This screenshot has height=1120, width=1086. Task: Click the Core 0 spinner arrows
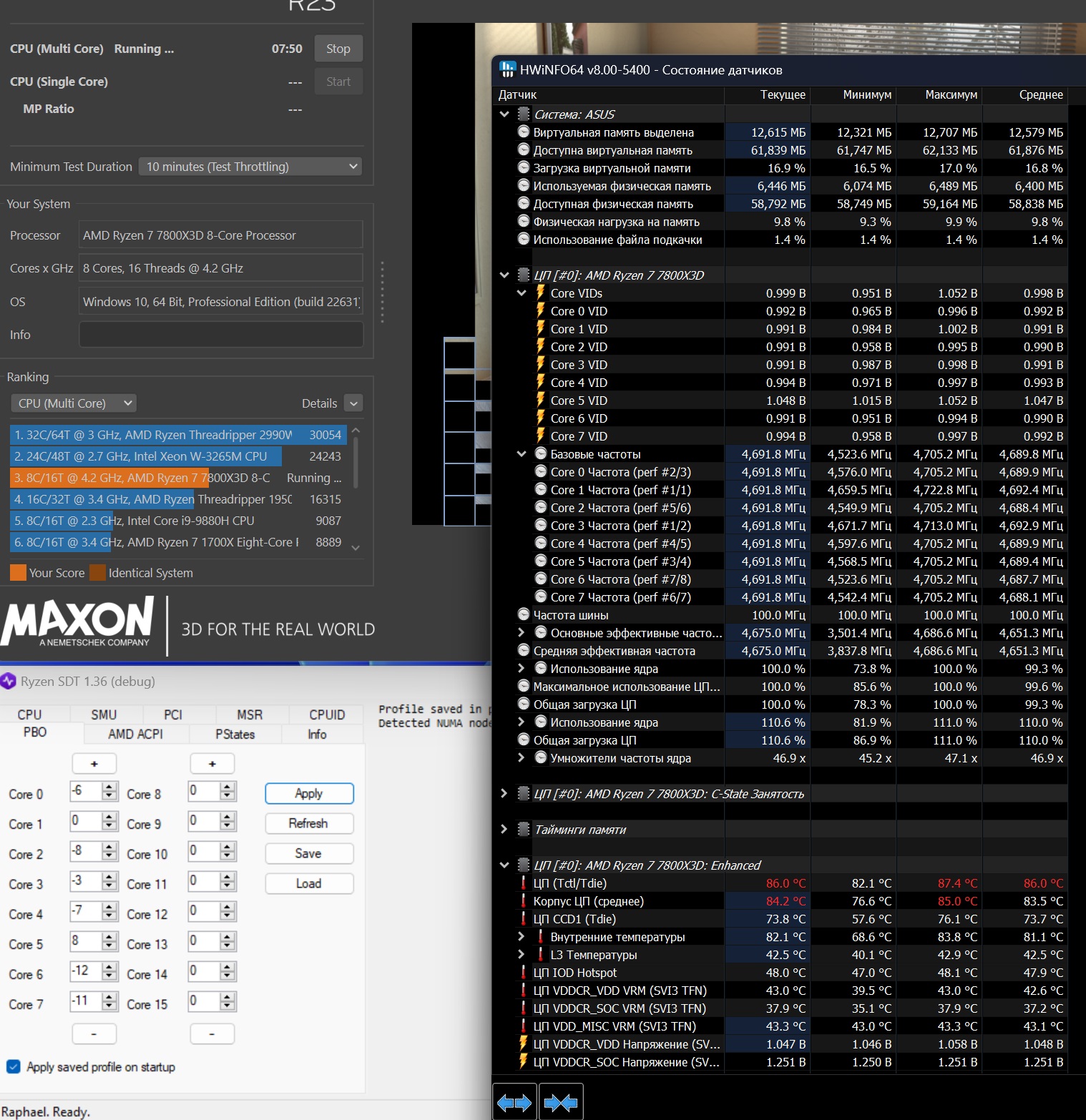pos(109,790)
